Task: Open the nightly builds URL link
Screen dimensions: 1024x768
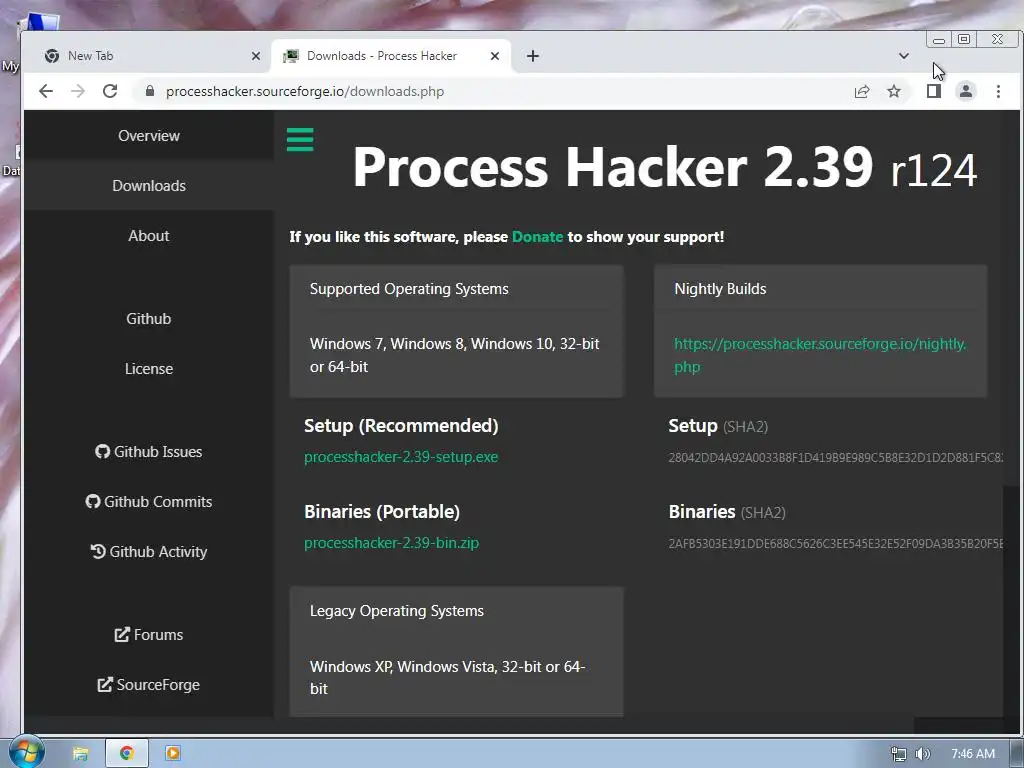Action: 820,355
